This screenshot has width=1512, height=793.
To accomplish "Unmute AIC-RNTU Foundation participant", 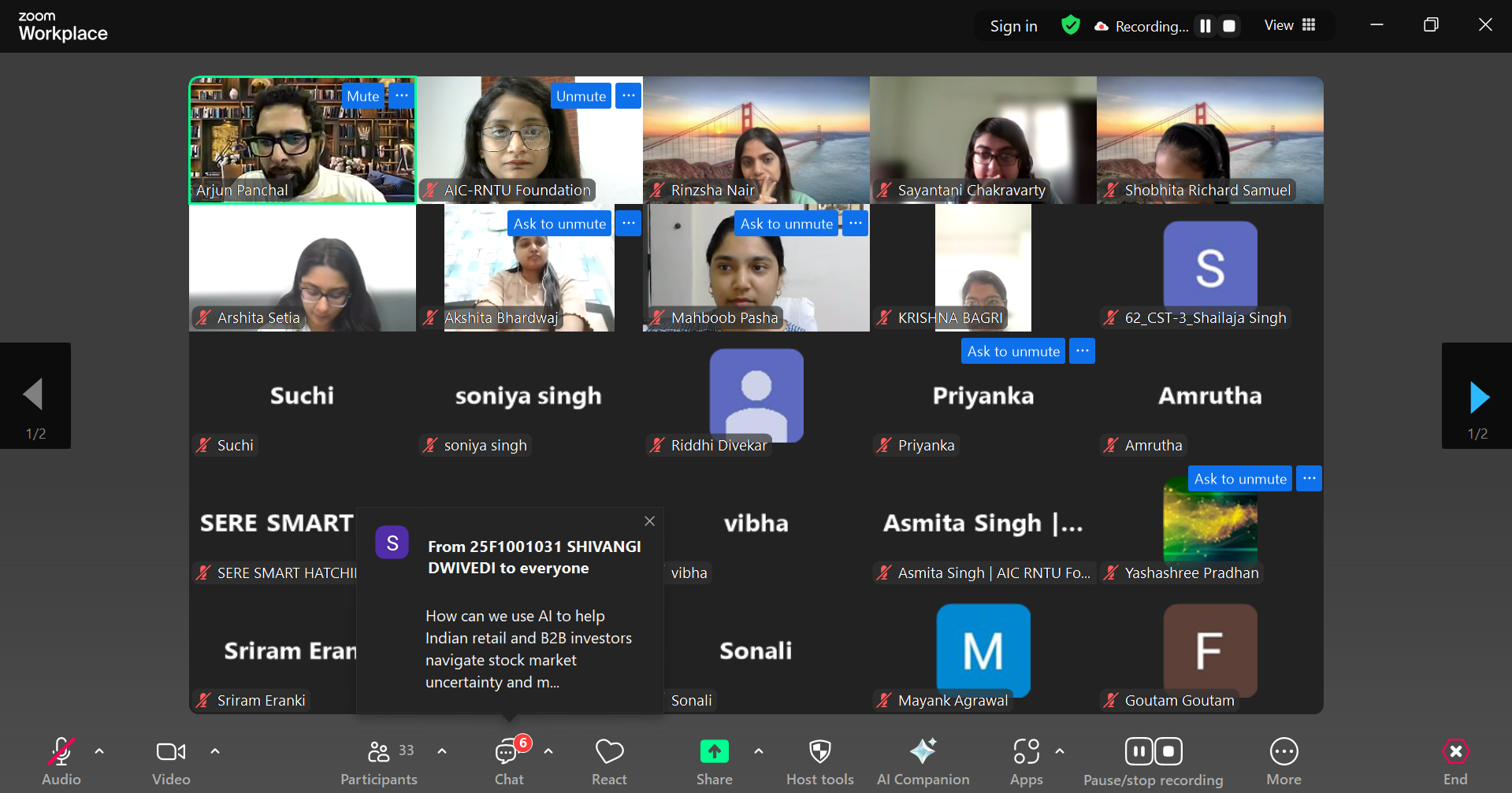I will 581,96.
